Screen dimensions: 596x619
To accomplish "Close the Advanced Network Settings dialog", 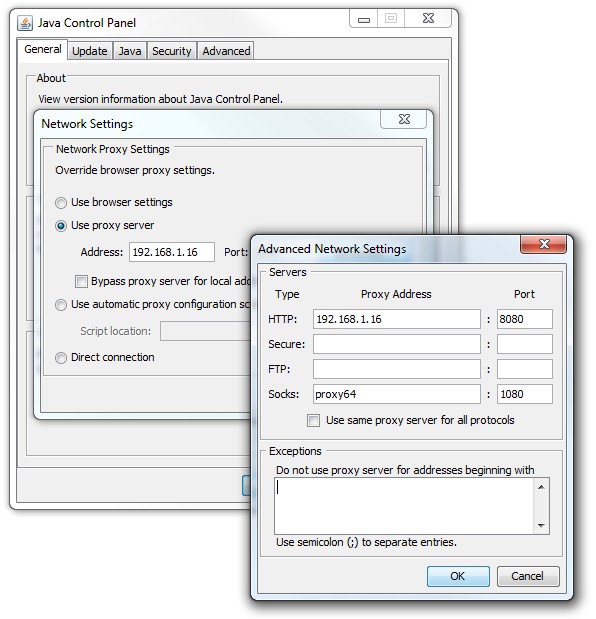I will (x=544, y=244).
